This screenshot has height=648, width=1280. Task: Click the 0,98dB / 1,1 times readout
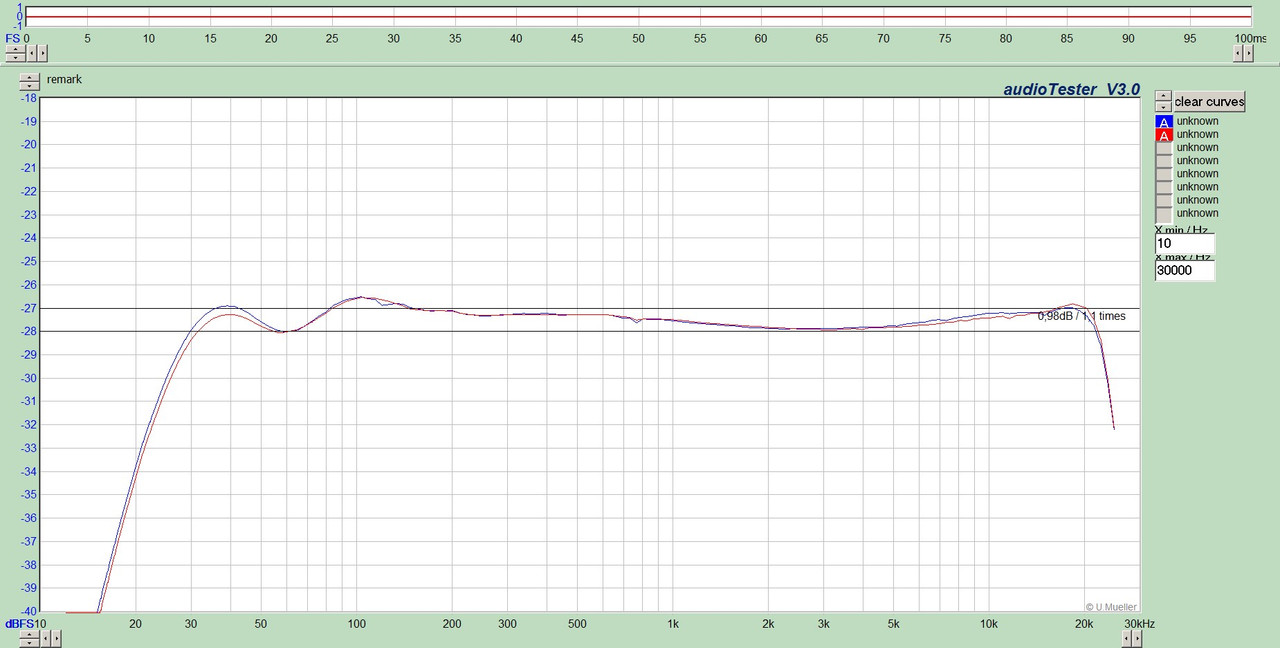(x=1081, y=316)
